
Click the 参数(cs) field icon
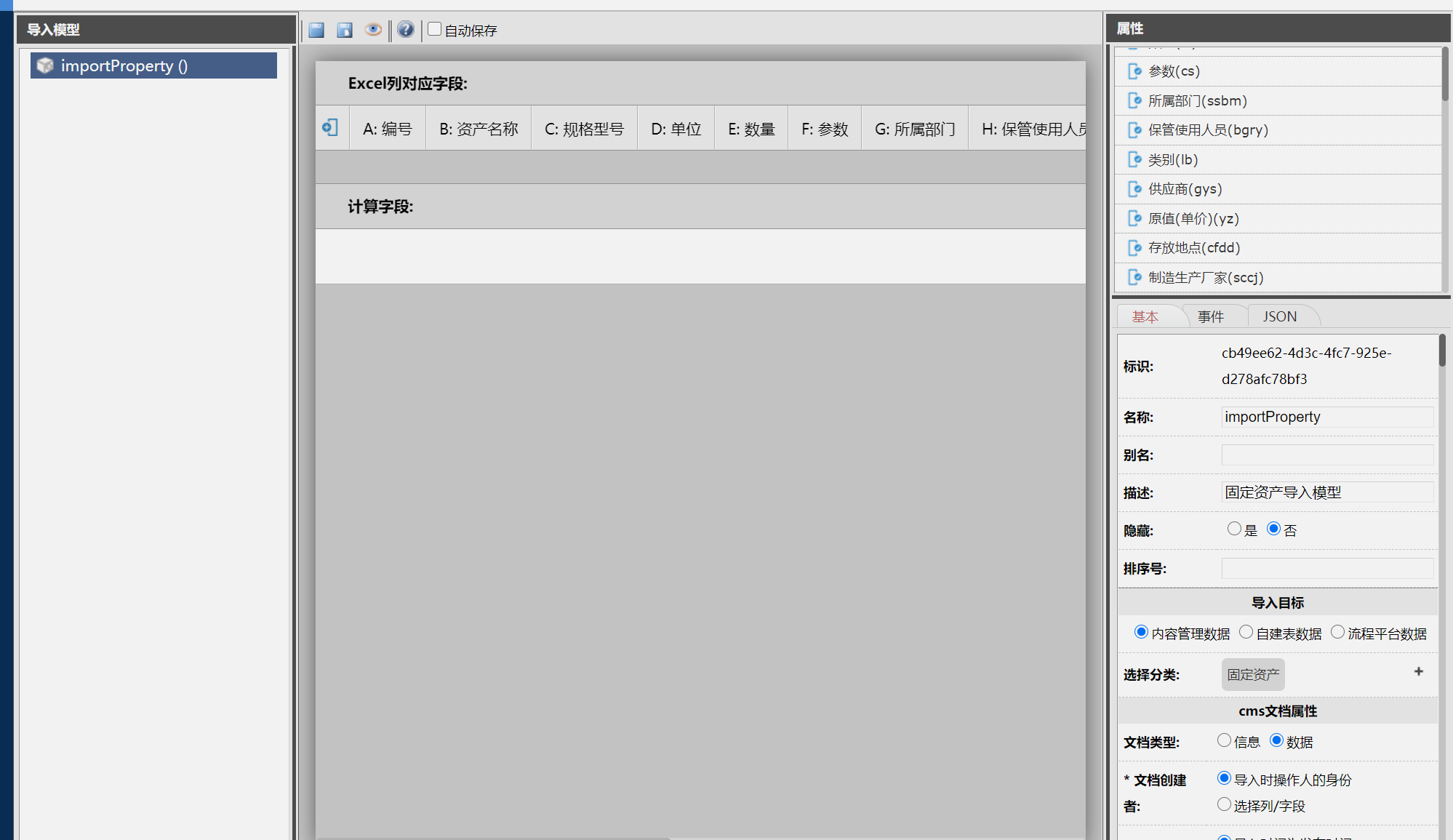click(1134, 71)
